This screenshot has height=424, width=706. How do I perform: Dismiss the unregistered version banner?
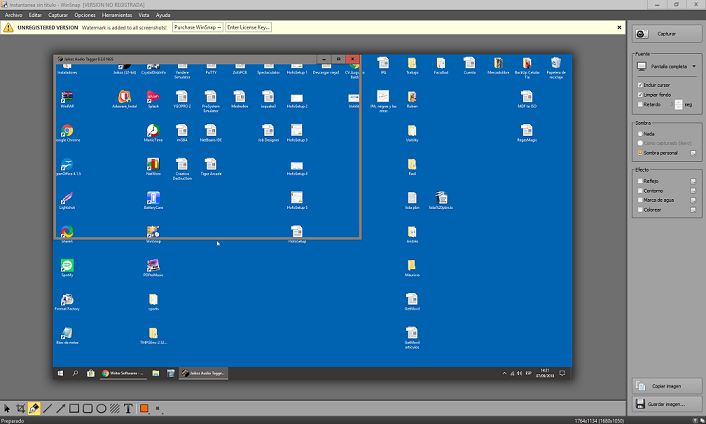[x=619, y=27]
